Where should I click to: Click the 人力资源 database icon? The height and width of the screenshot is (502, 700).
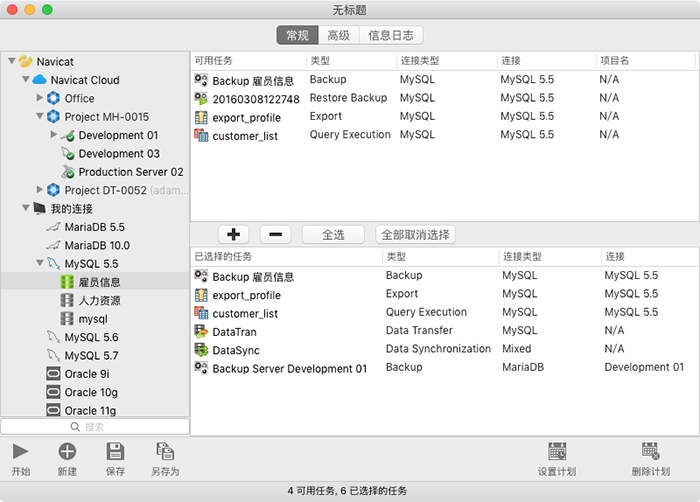click(x=67, y=300)
